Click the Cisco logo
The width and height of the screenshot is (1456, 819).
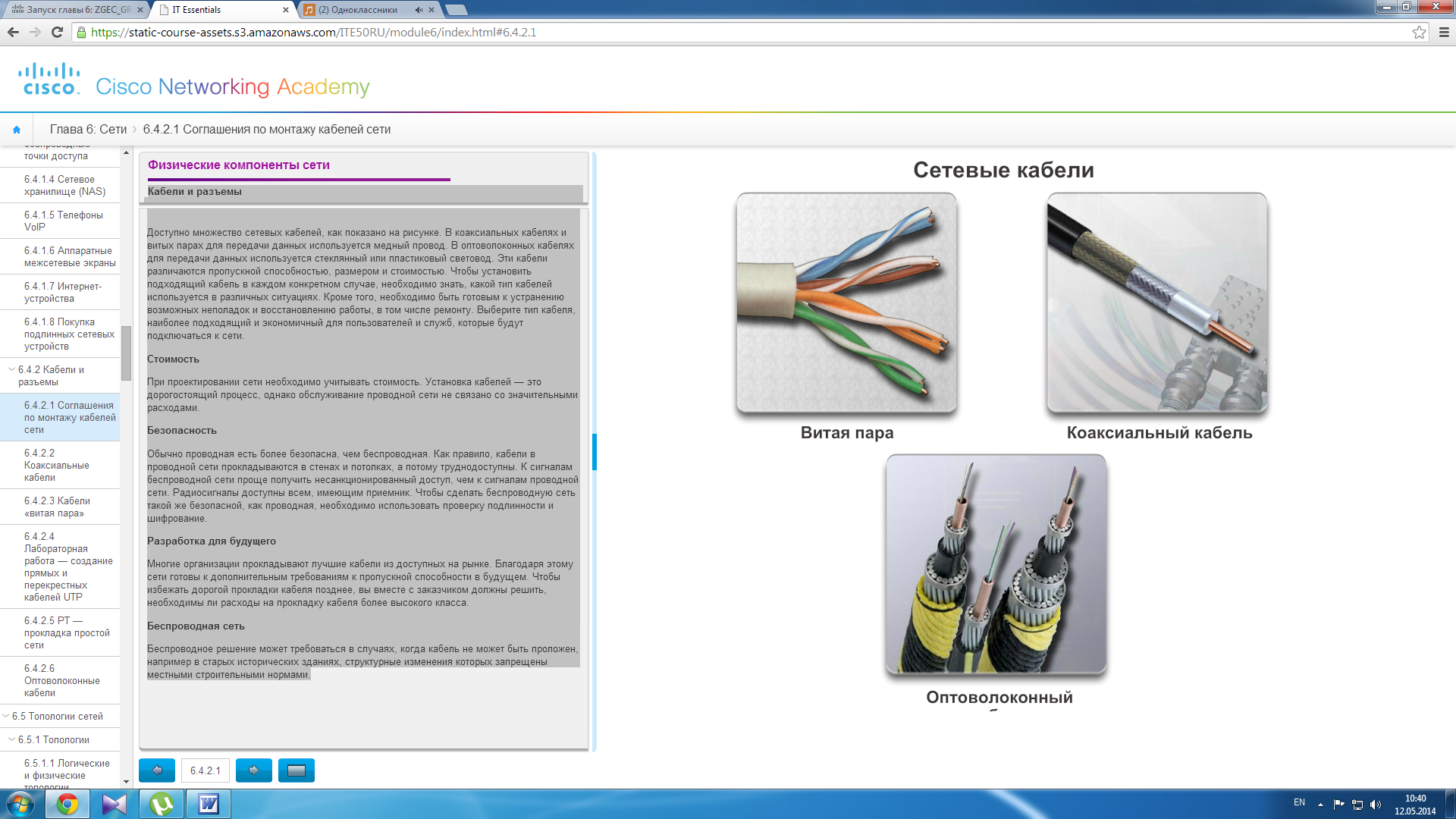pyautogui.click(x=49, y=80)
